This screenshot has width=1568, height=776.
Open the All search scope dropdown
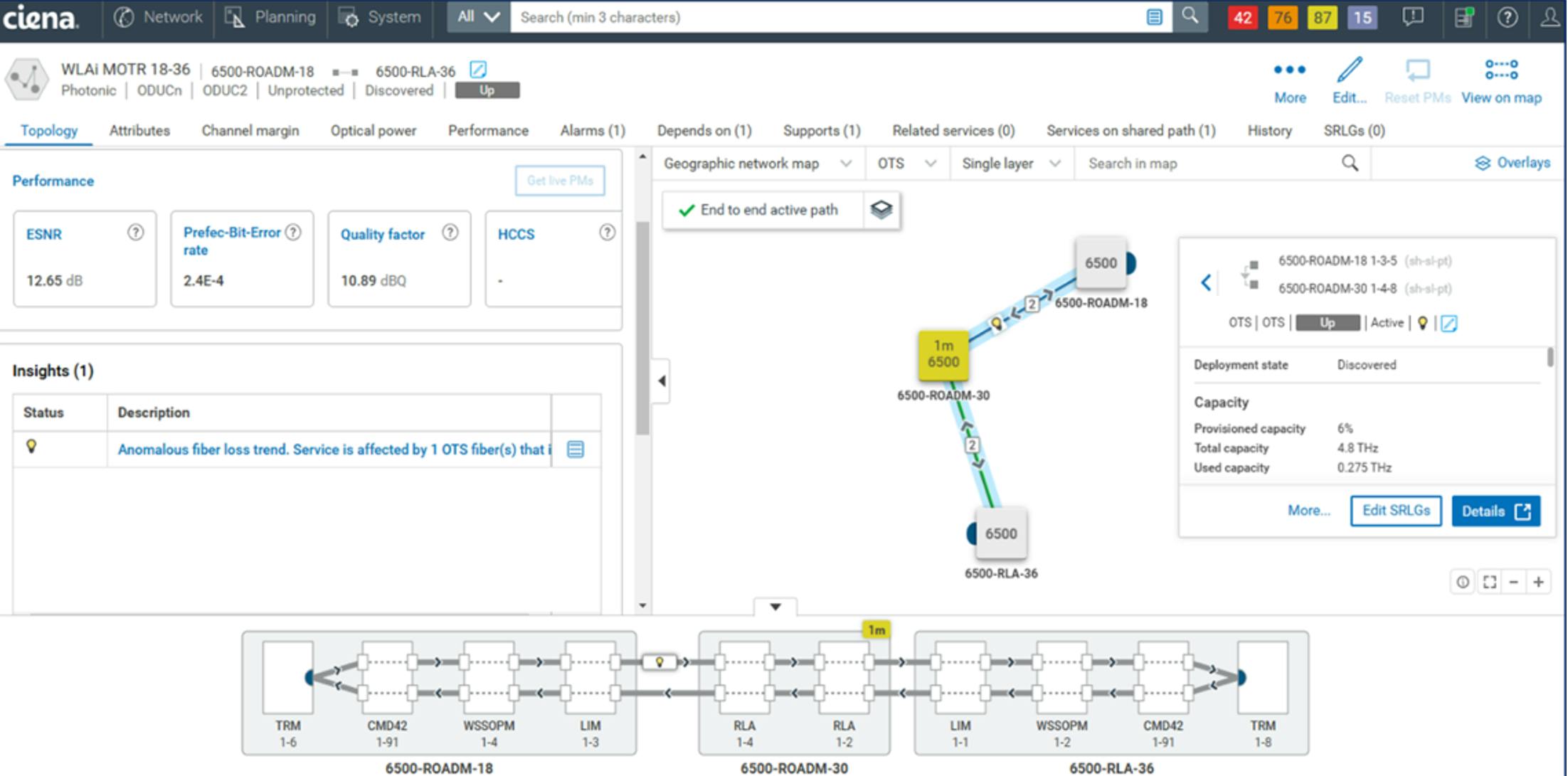[x=478, y=17]
